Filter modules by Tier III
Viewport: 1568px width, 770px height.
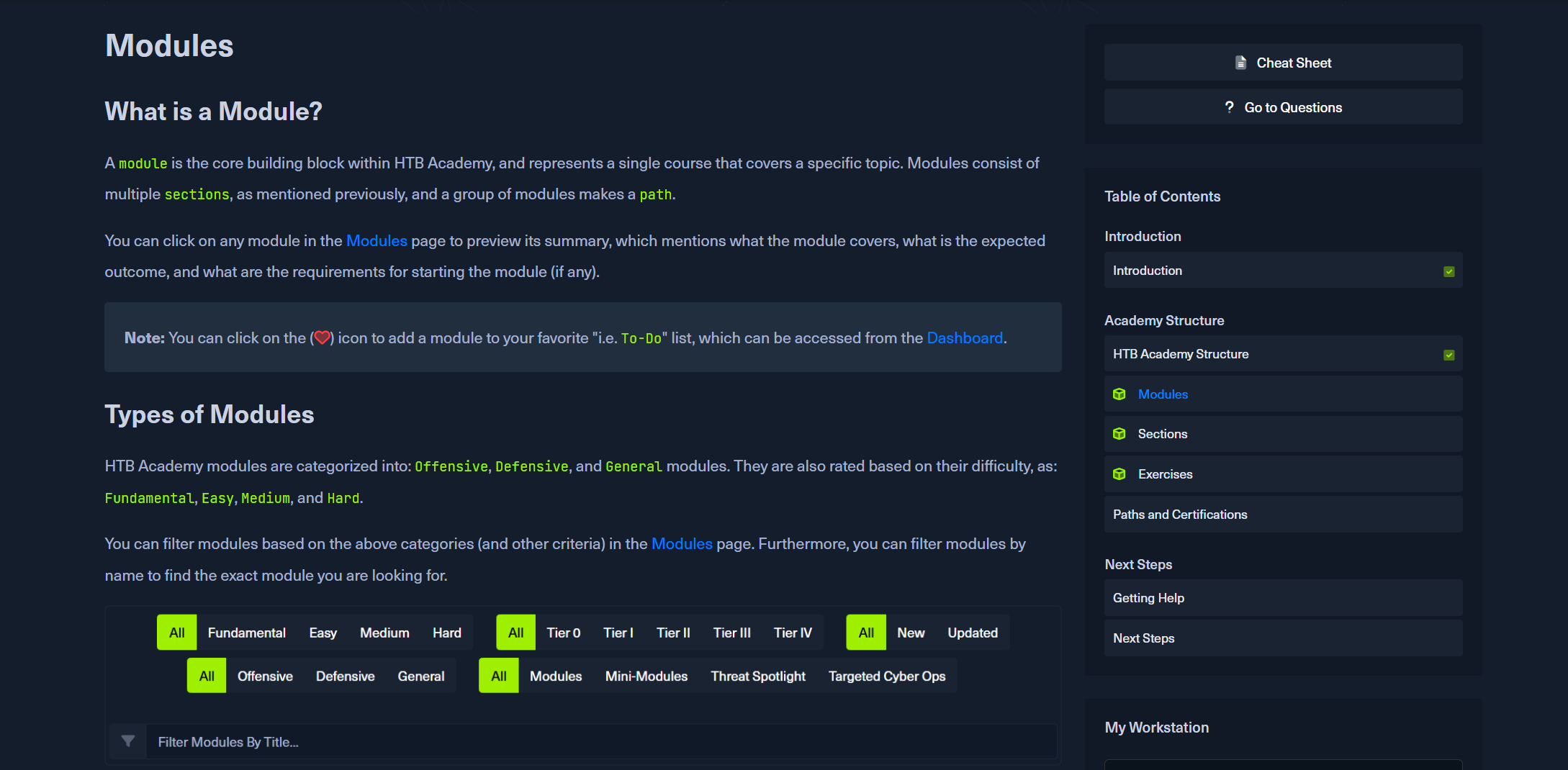pyautogui.click(x=731, y=633)
